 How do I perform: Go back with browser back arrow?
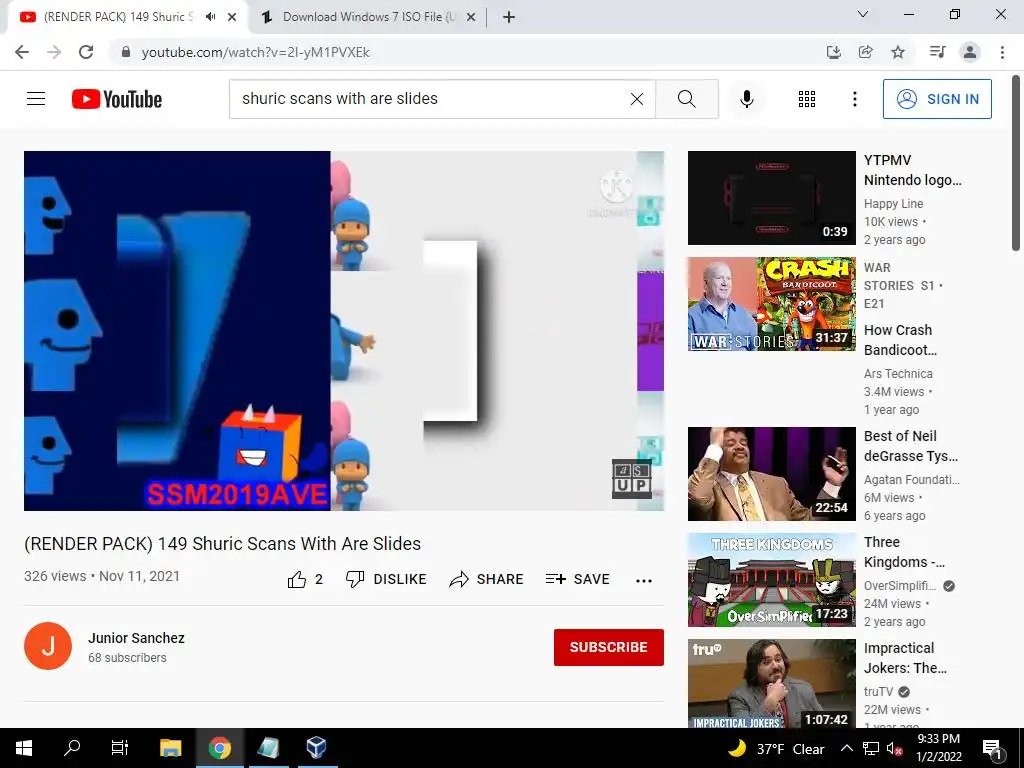pos(22,52)
